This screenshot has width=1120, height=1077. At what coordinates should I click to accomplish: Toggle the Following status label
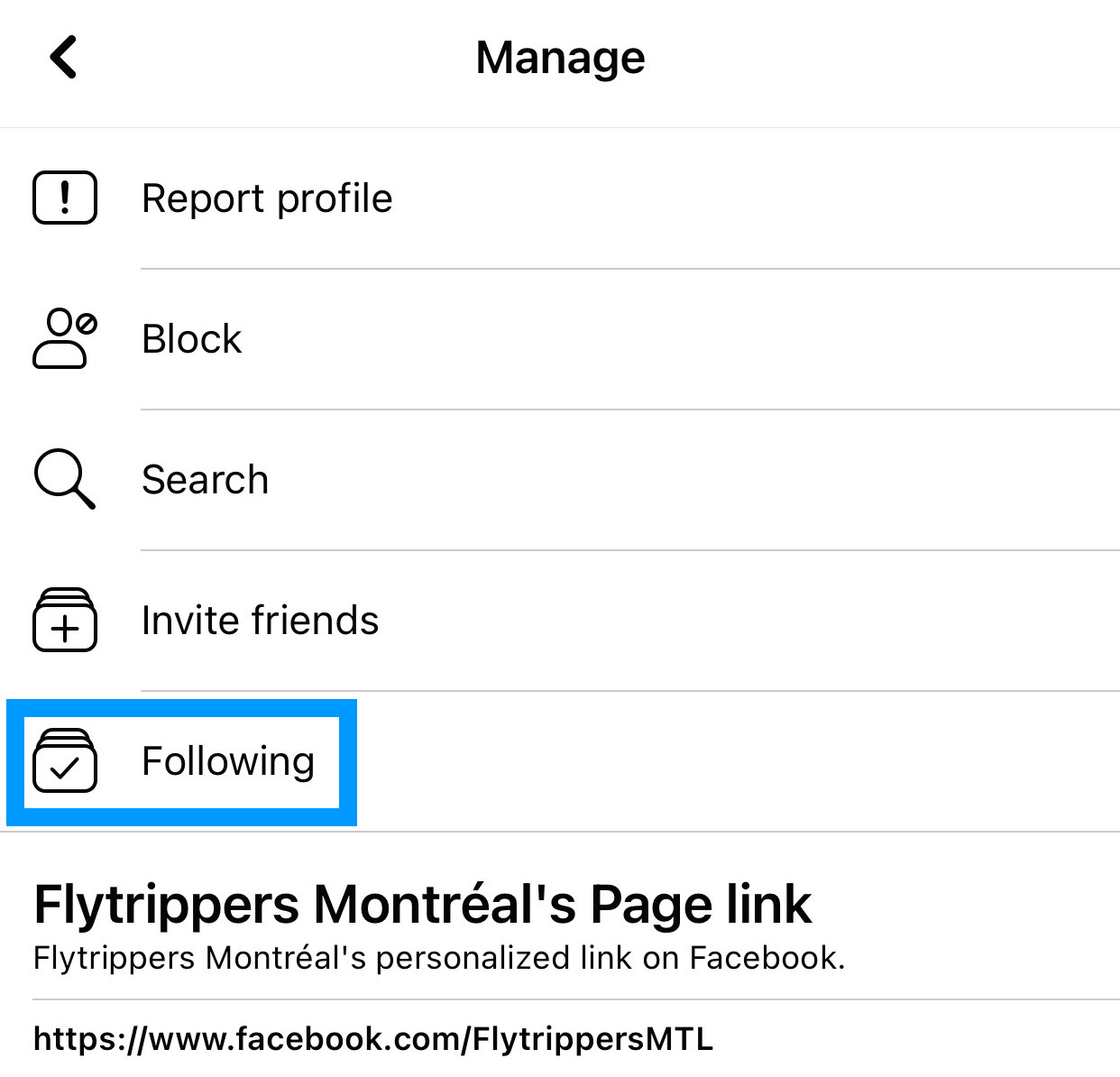228,761
